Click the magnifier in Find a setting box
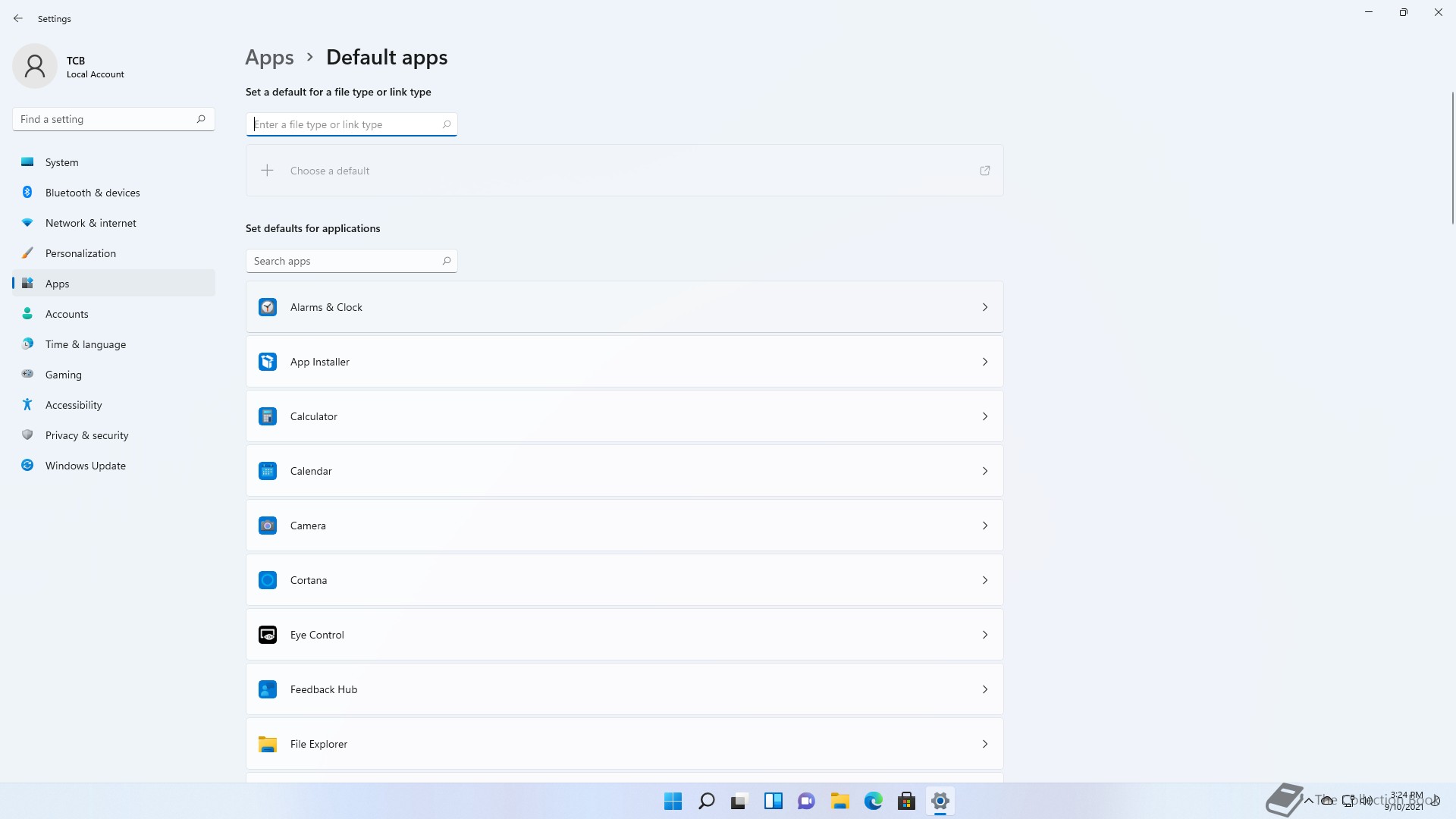 (x=201, y=119)
